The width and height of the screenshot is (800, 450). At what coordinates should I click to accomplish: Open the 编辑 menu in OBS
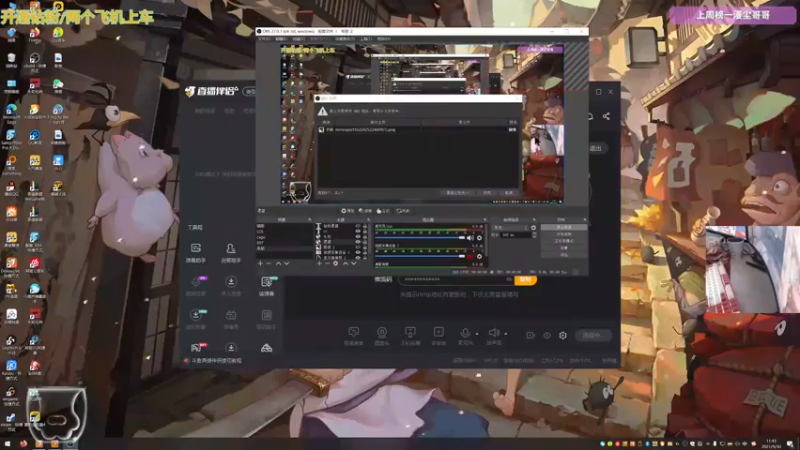282,39
